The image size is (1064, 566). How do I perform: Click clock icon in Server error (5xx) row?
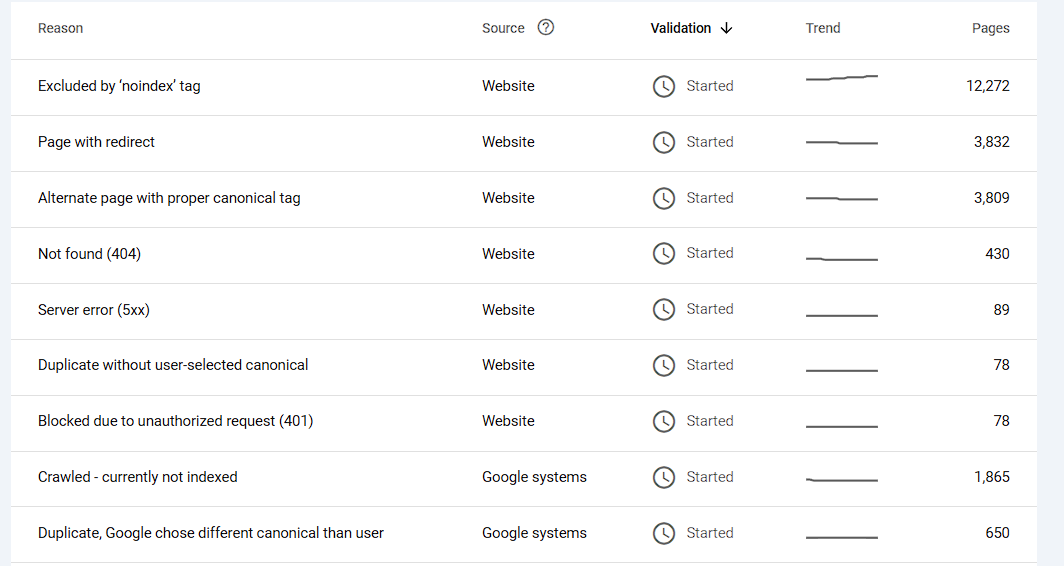click(x=663, y=310)
